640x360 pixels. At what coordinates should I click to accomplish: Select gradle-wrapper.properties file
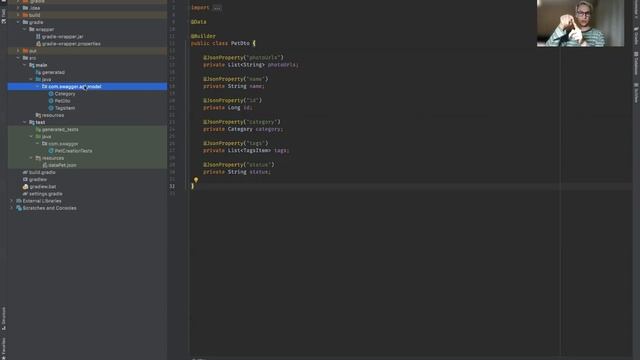point(71,44)
